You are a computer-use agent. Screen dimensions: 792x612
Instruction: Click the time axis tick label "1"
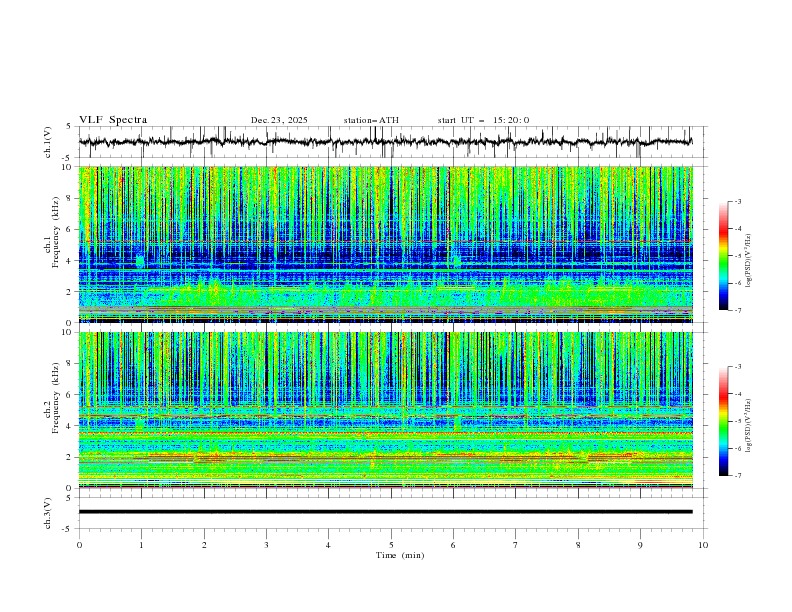coord(141,545)
